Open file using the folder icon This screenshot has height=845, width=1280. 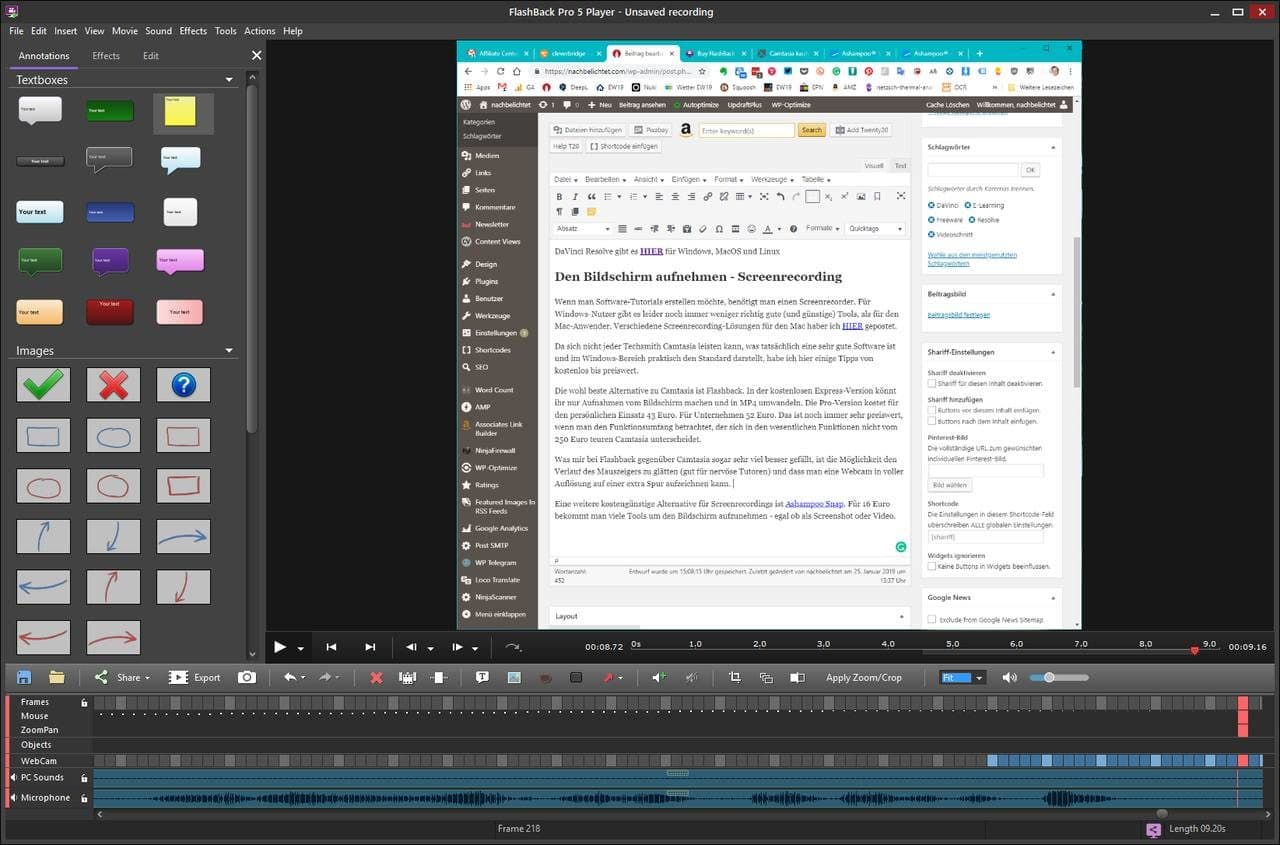57,677
